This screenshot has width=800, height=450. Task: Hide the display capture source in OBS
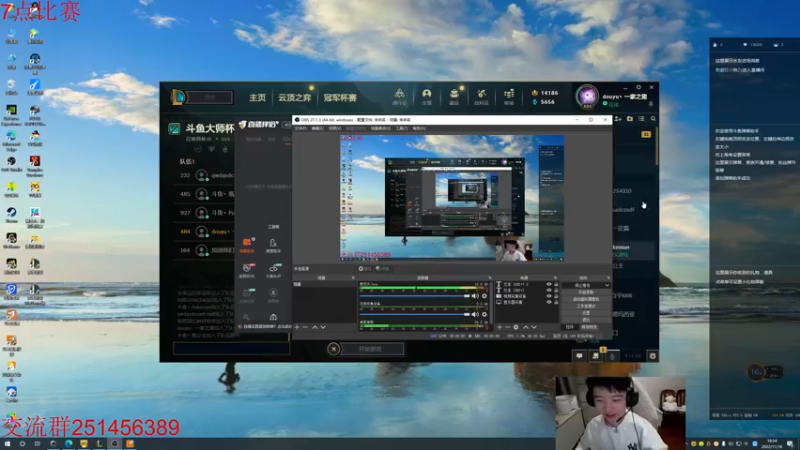coord(549,302)
